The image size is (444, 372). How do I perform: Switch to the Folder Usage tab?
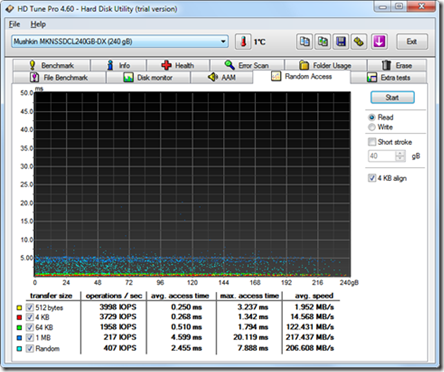[326, 65]
